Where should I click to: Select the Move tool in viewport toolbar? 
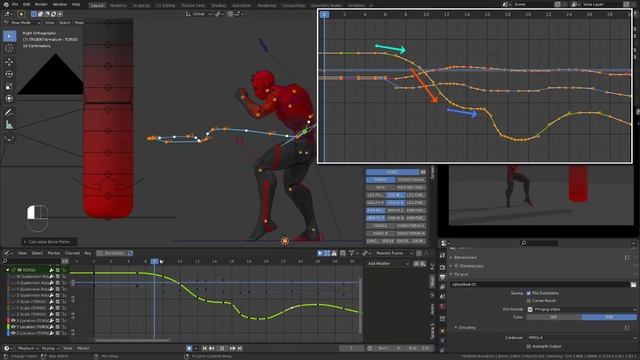pyautogui.click(x=9, y=62)
